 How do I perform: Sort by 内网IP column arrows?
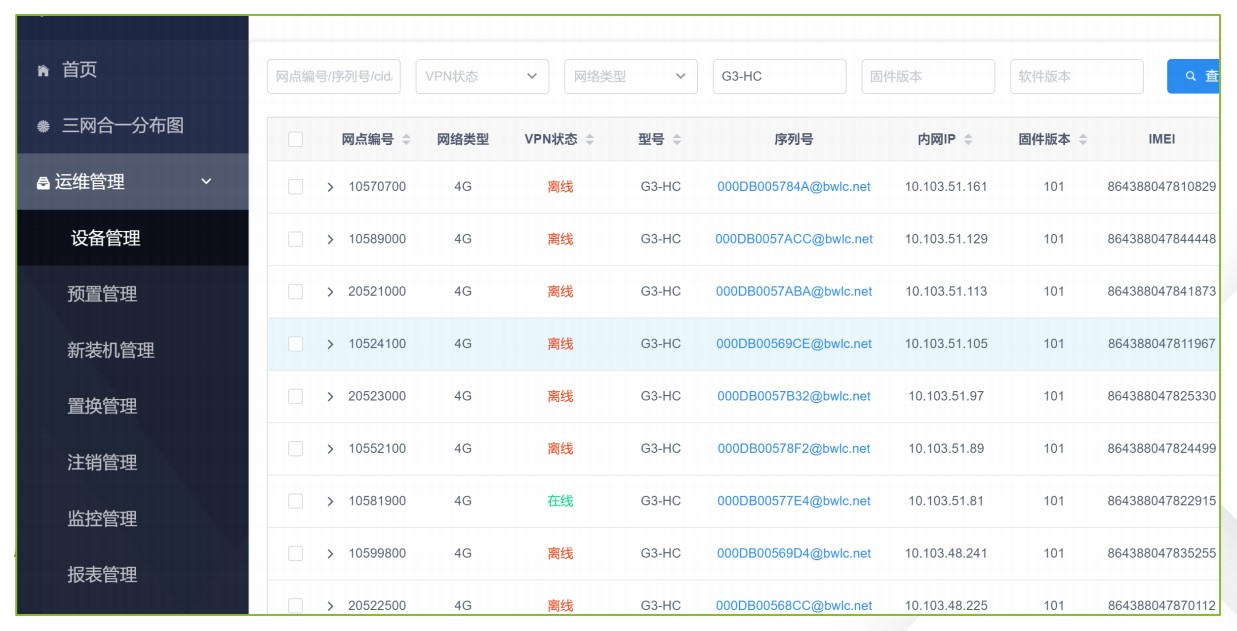pos(969,140)
